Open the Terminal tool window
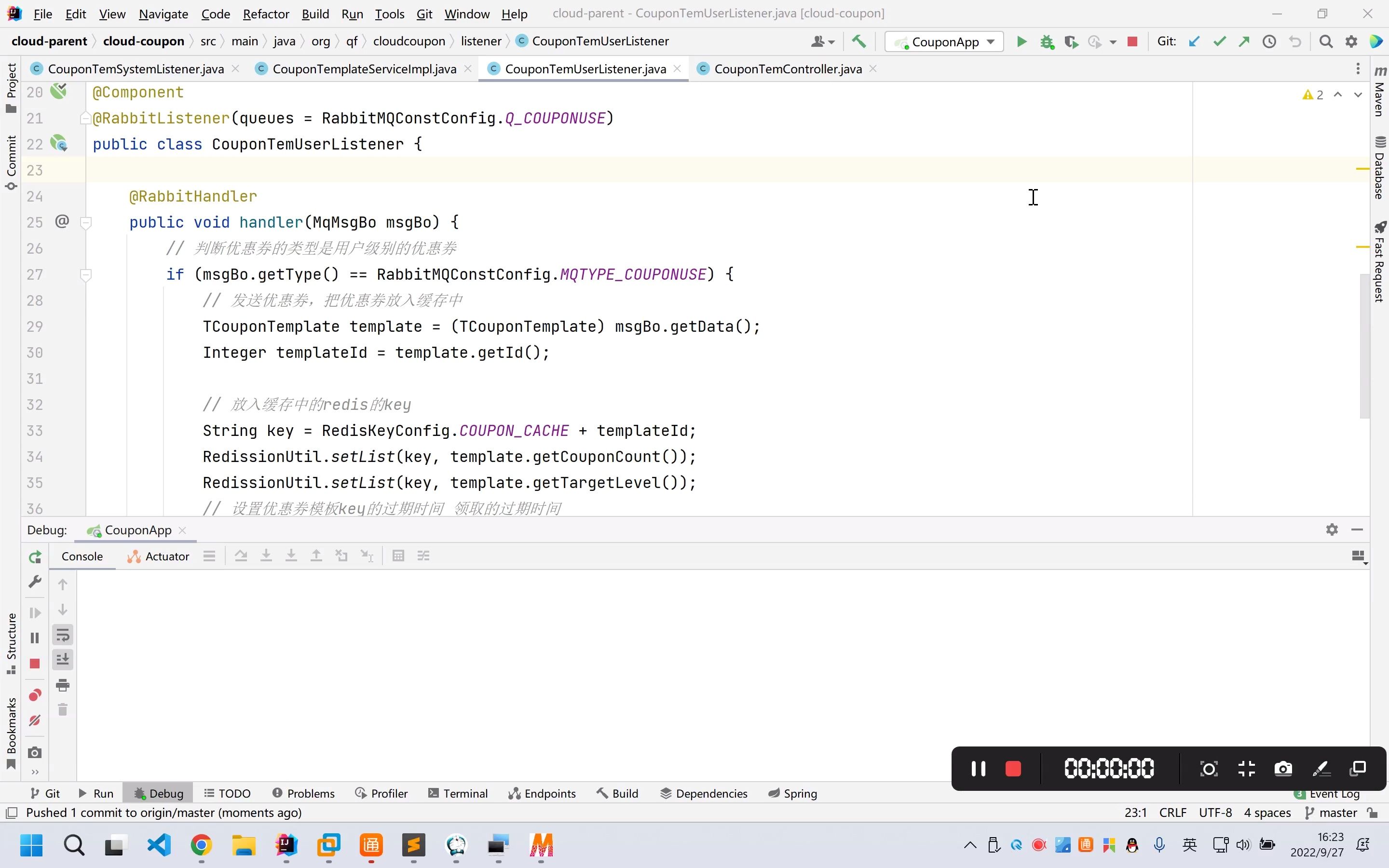1389x868 pixels. coord(458,793)
